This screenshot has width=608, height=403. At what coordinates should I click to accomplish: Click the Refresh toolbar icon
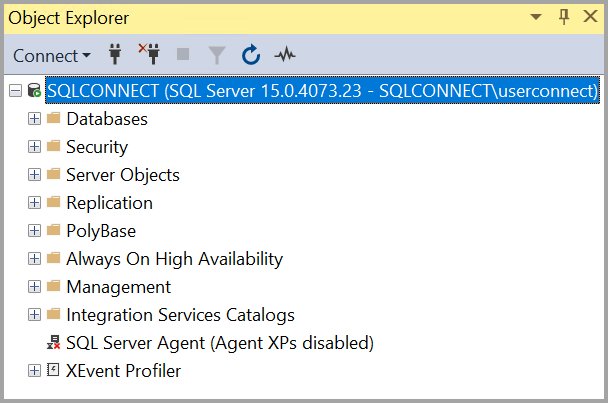(x=251, y=55)
